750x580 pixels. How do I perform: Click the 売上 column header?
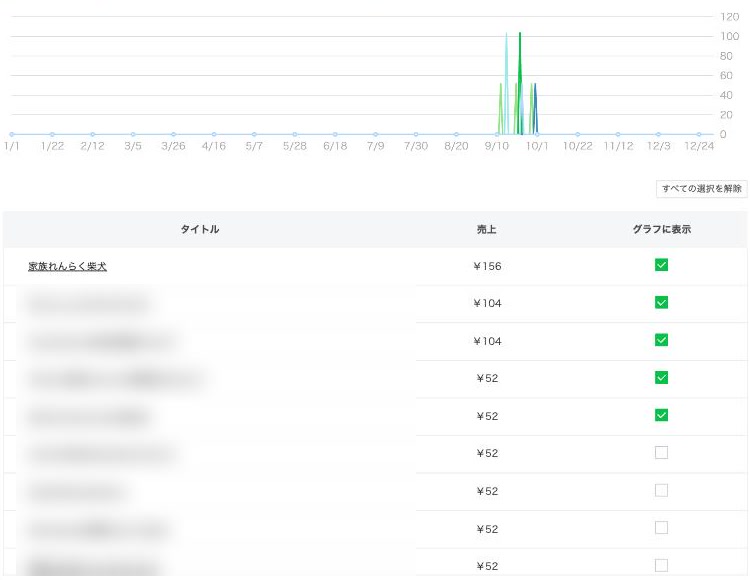click(486, 229)
